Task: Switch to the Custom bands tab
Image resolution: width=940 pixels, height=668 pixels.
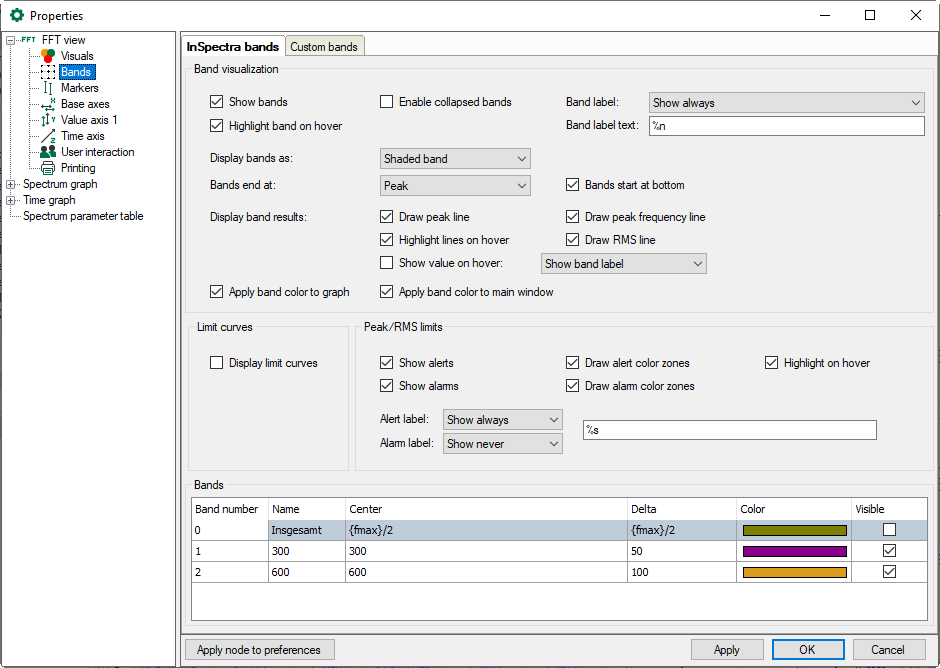Action: click(x=324, y=47)
